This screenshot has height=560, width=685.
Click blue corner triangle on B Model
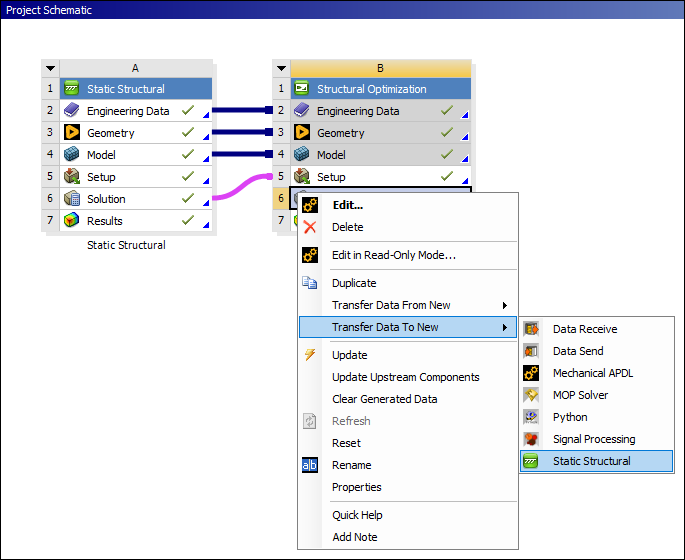click(465, 159)
